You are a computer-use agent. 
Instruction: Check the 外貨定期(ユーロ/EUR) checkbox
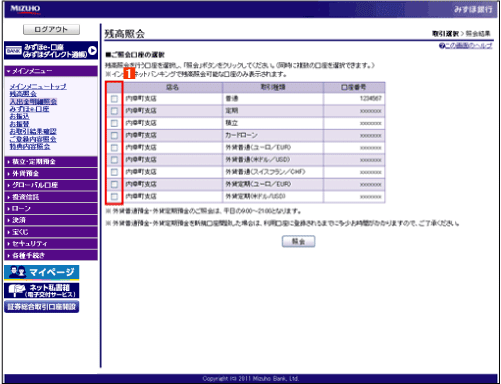tap(114, 184)
